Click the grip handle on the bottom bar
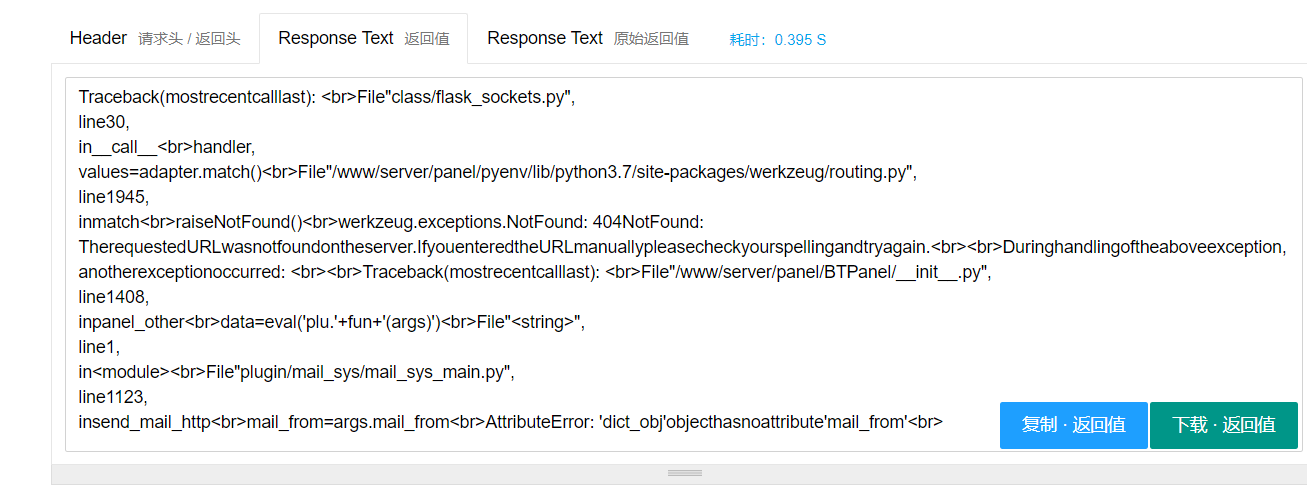The height and width of the screenshot is (486, 1307). coord(685,473)
